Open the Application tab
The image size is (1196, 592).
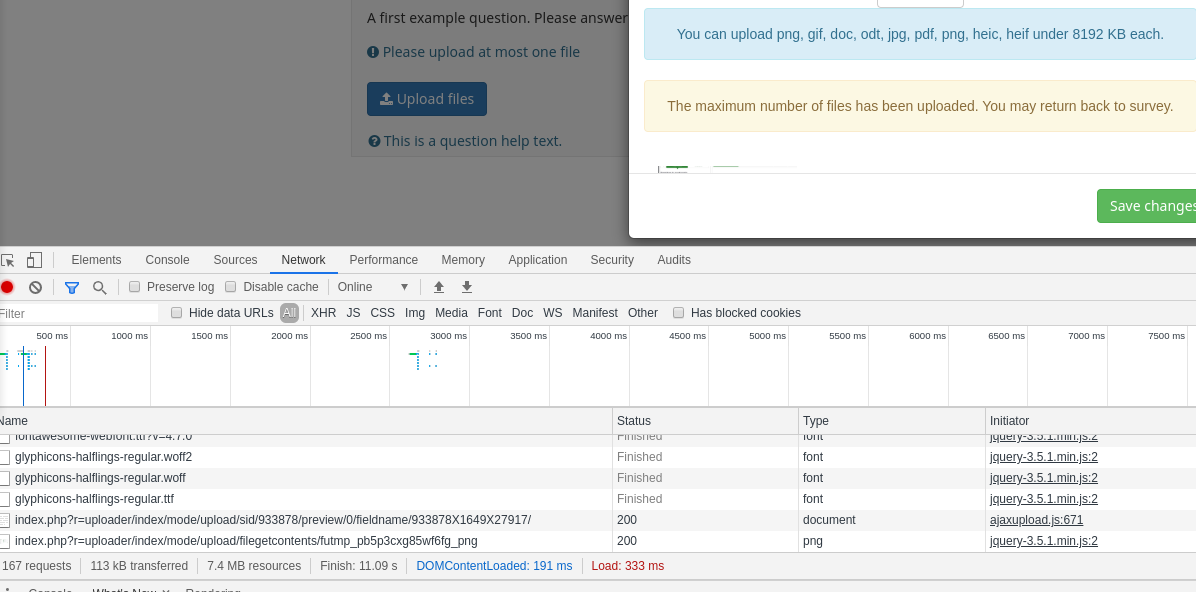pos(537,260)
